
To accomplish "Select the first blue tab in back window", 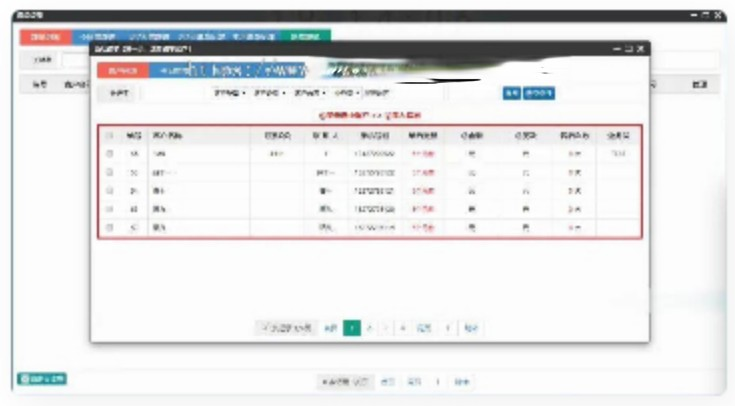I will click(98, 37).
